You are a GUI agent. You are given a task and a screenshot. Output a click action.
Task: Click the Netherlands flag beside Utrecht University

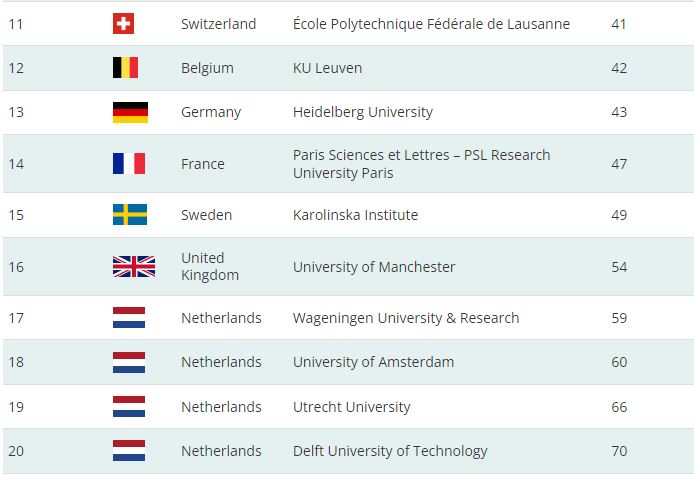tap(129, 406)
